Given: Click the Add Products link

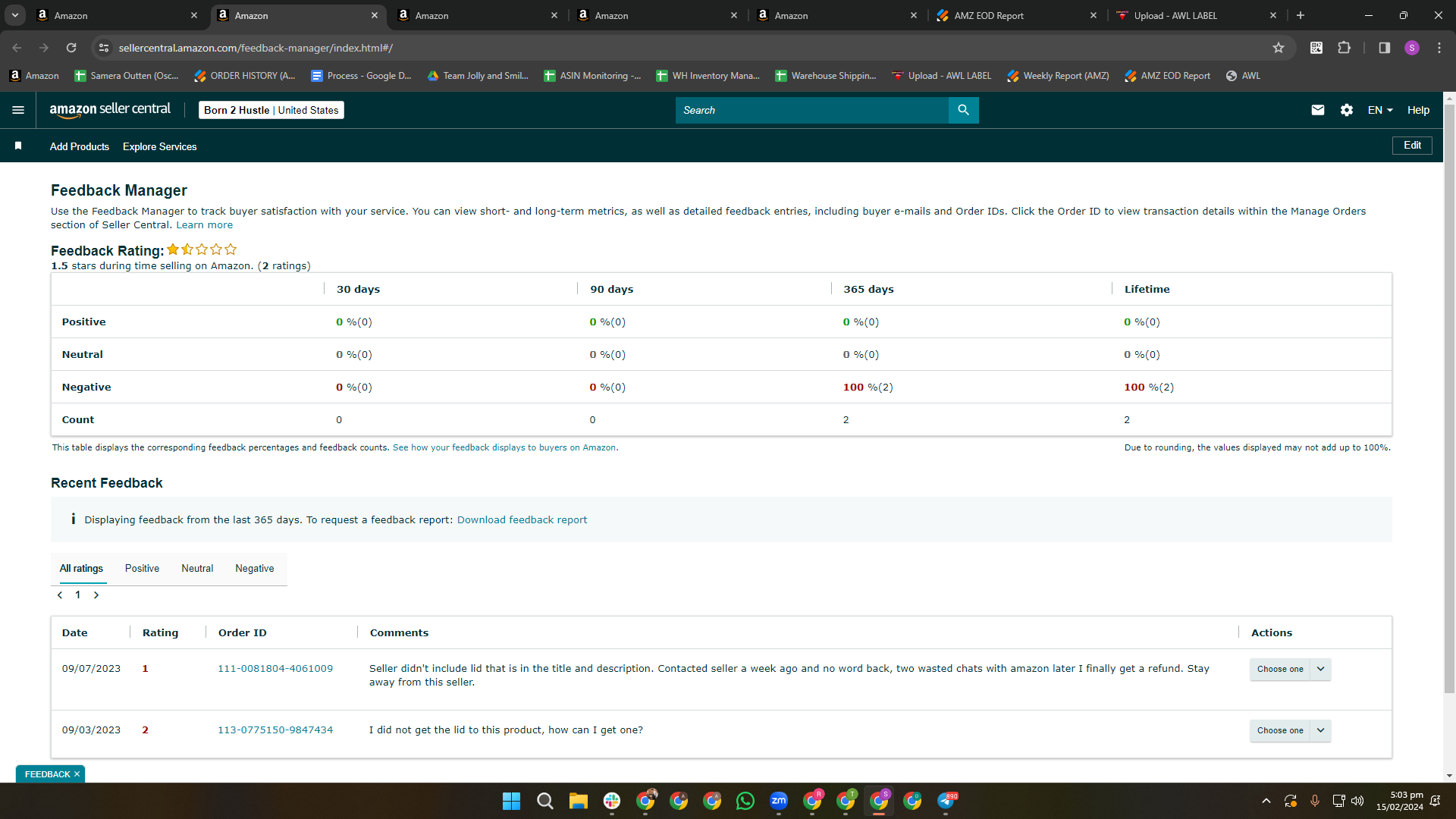Looking at the screenshot, I should coord(80,146).
